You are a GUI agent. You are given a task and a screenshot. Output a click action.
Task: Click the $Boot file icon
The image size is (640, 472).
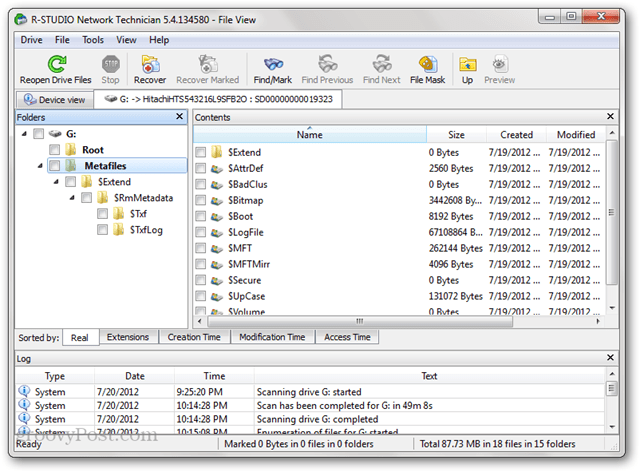(217, 216)
